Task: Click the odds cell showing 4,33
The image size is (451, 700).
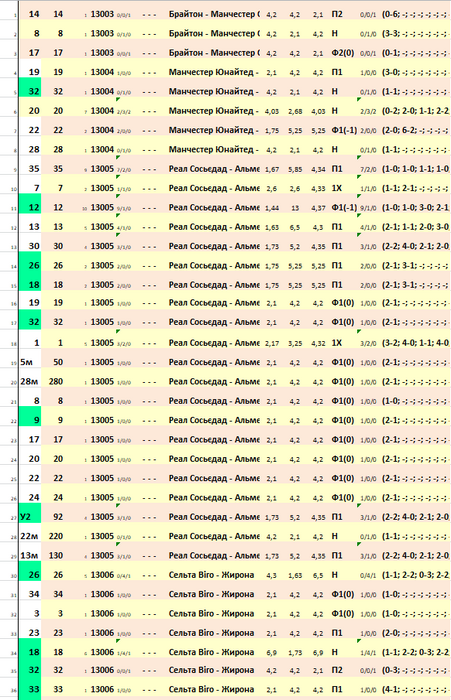Action: point(318,188)
